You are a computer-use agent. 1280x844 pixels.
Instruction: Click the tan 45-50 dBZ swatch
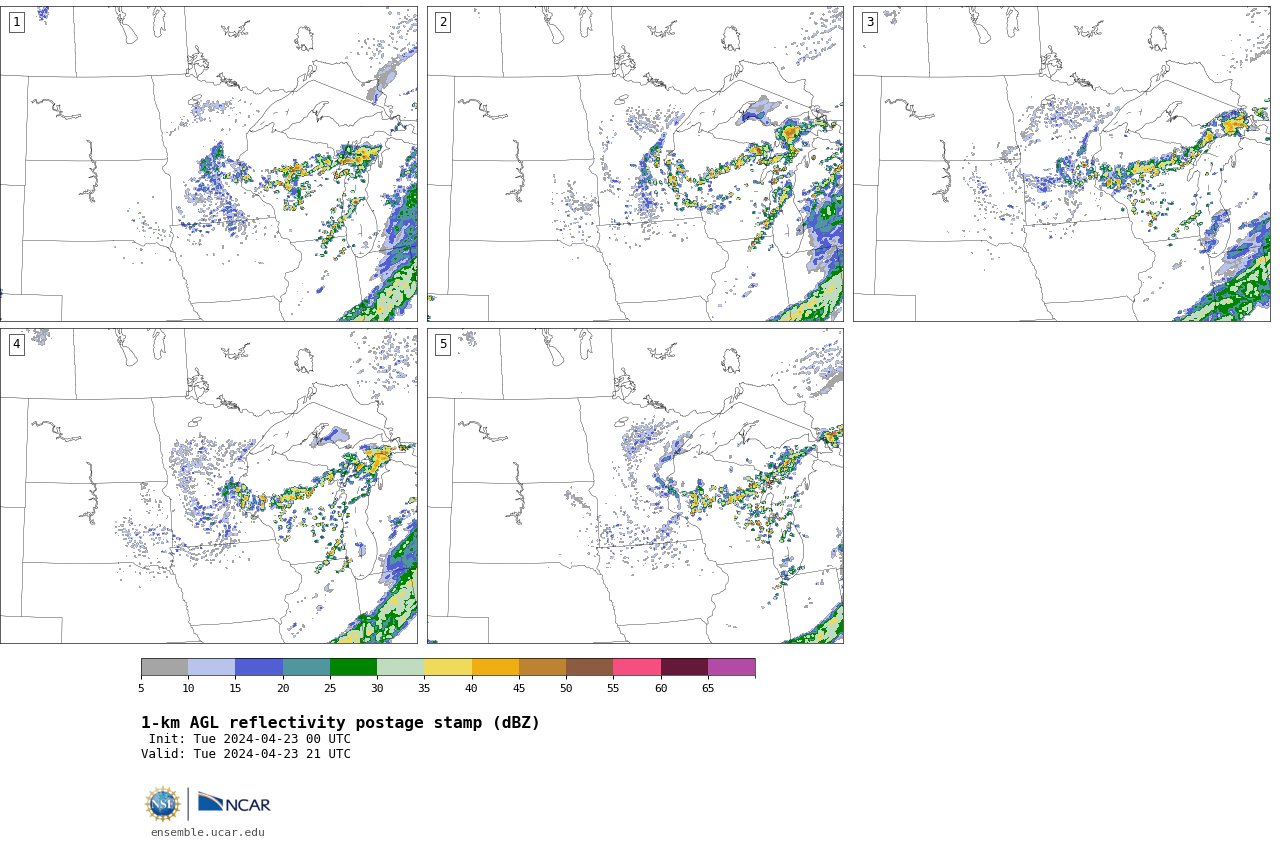tap(542, 667)
